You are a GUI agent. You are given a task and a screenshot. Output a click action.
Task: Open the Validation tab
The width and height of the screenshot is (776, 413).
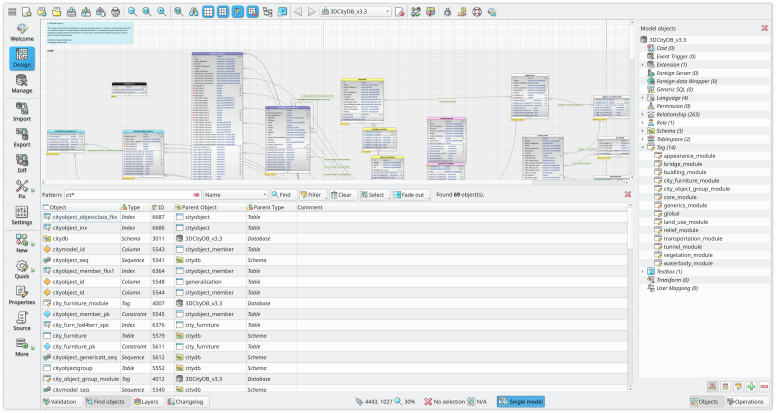[60, 402]
